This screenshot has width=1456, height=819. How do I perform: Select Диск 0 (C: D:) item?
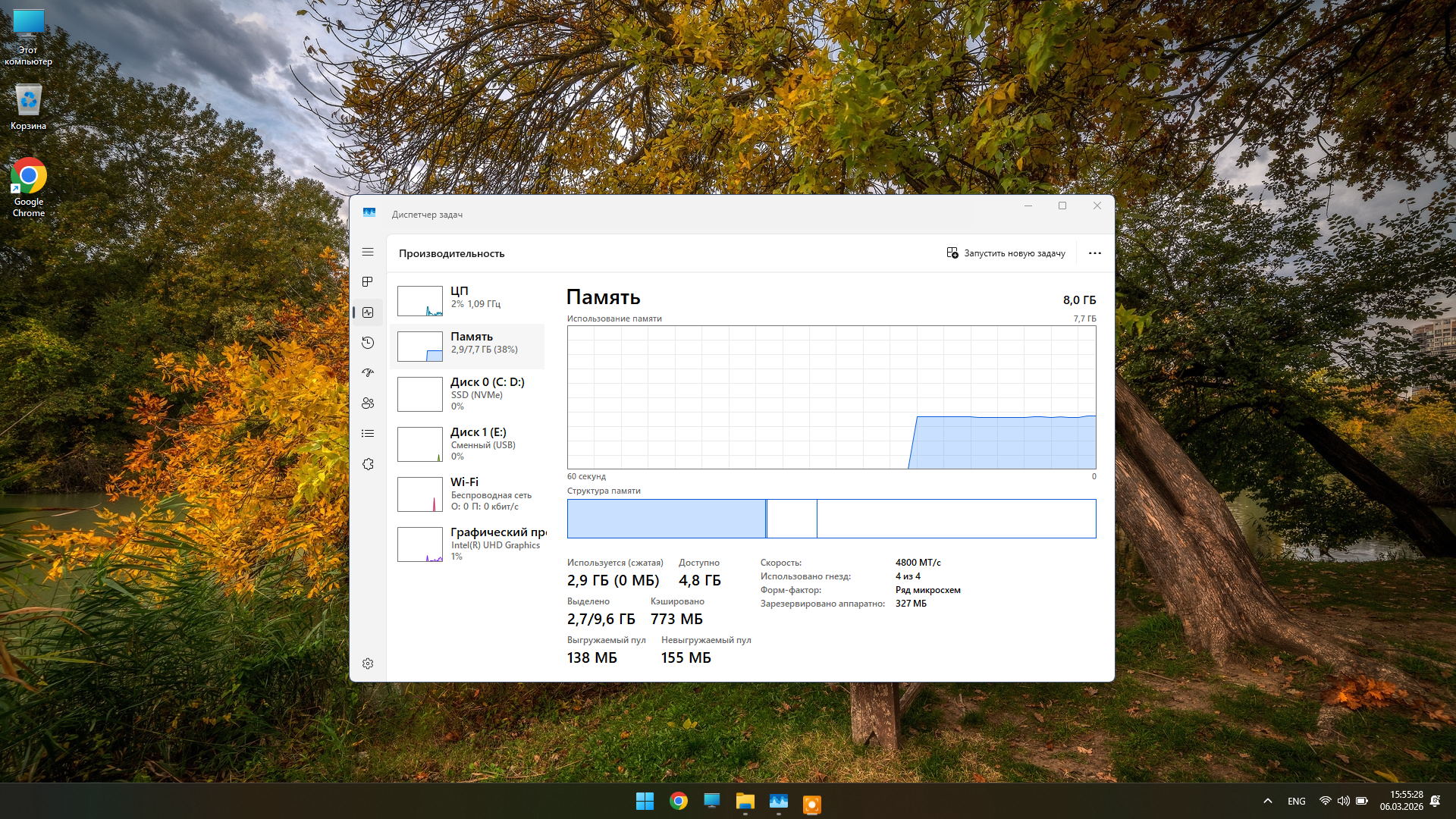[467, 394]
